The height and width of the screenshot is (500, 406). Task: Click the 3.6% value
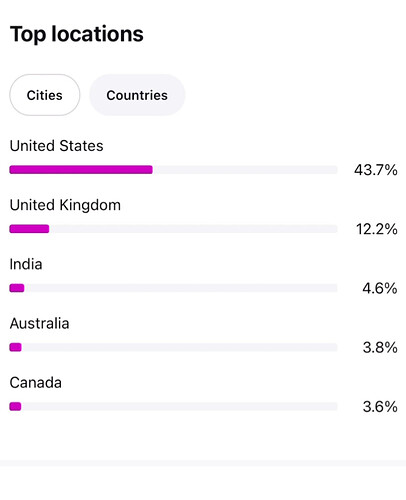(380, 407)
